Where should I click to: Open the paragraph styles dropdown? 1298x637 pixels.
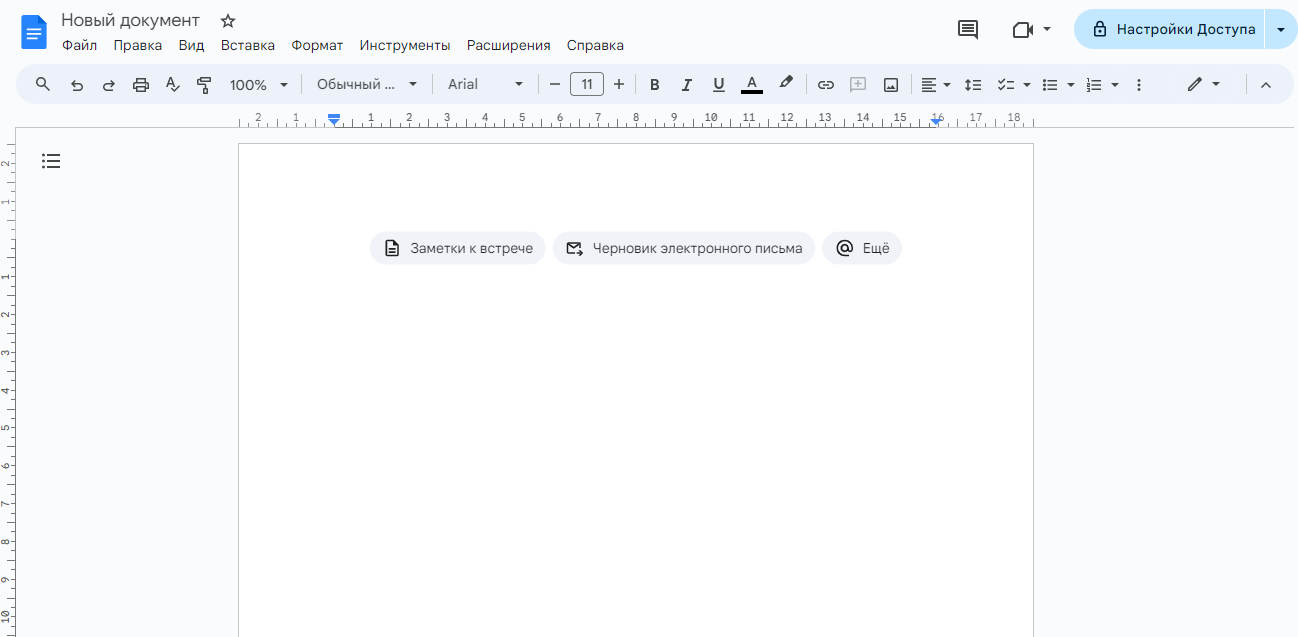coord(365,84)
